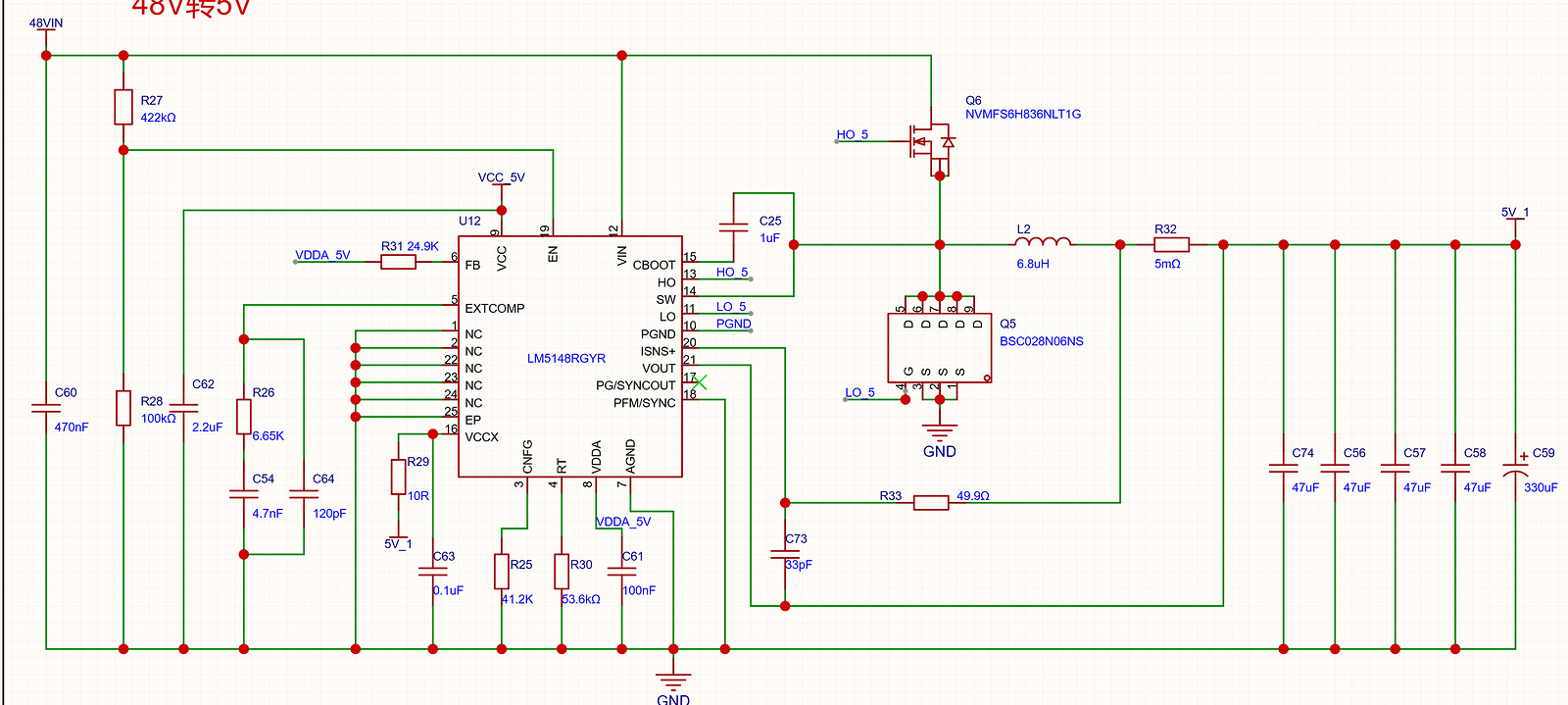The height and width of the screenshot is (705, 1568).
Task: Select the GND symbol below Q5
Action: pos(940,432)
